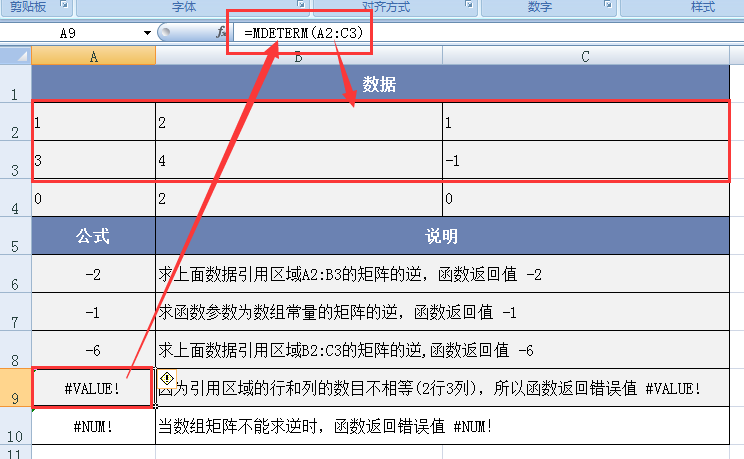Select row 9 header
744x459 pixels.
[16, 388]
